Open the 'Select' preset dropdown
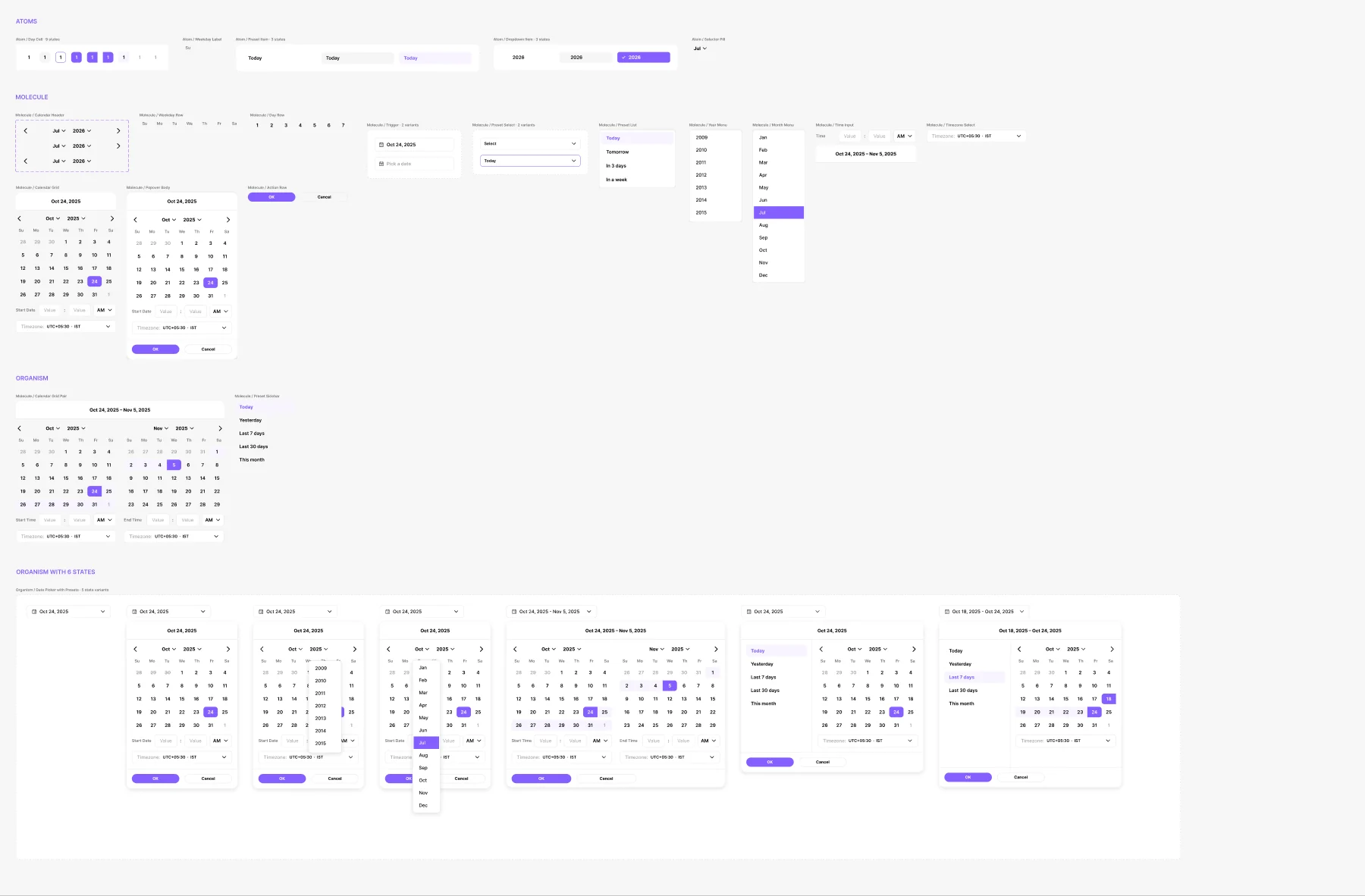This screenshot has width=1365, height=896. click(x=530, y=143)
